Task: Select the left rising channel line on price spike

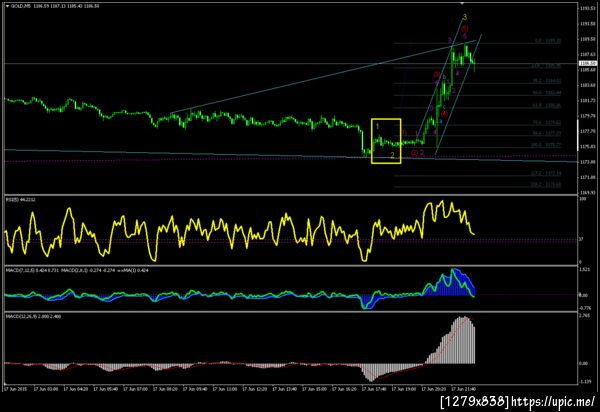Action: coord(439,79)
